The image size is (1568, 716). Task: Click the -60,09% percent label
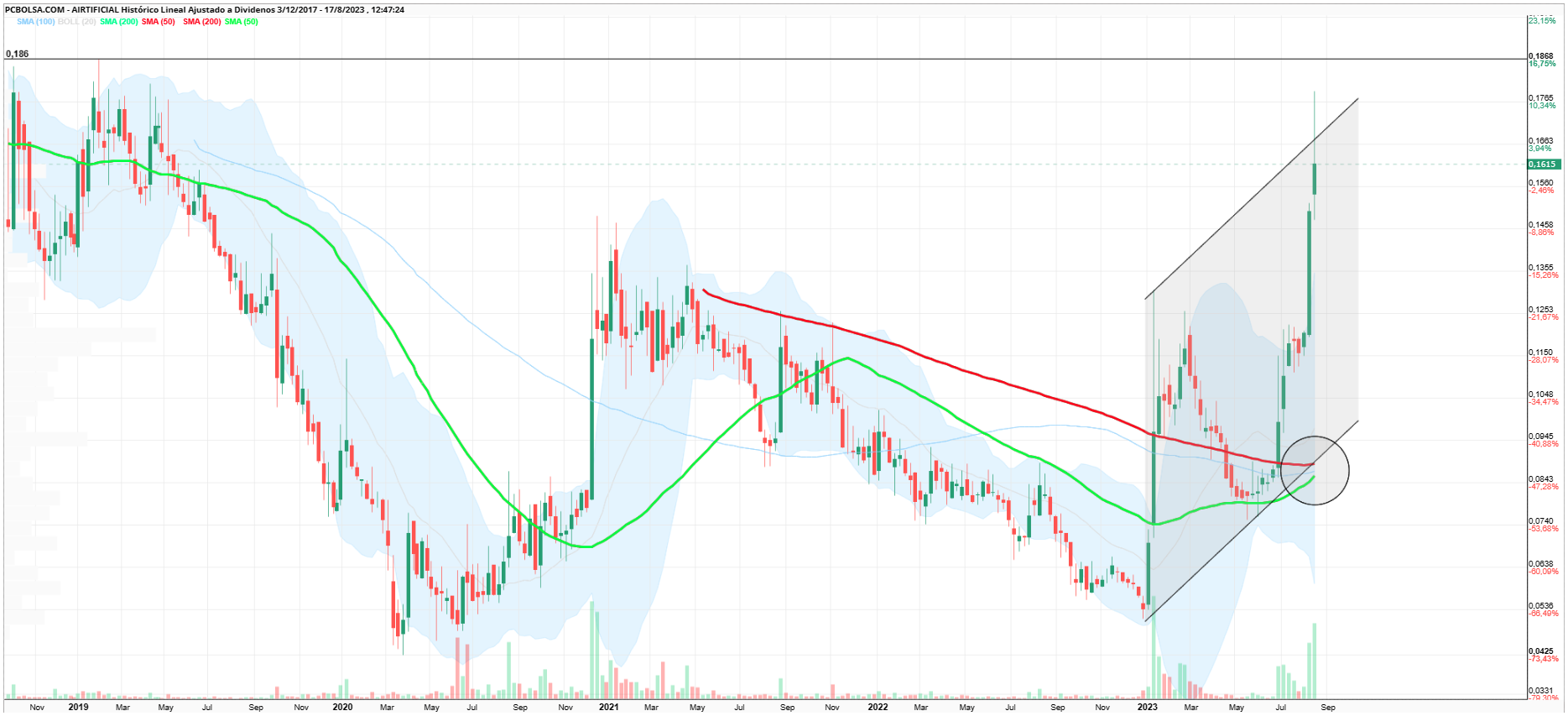click(1544, 572)
